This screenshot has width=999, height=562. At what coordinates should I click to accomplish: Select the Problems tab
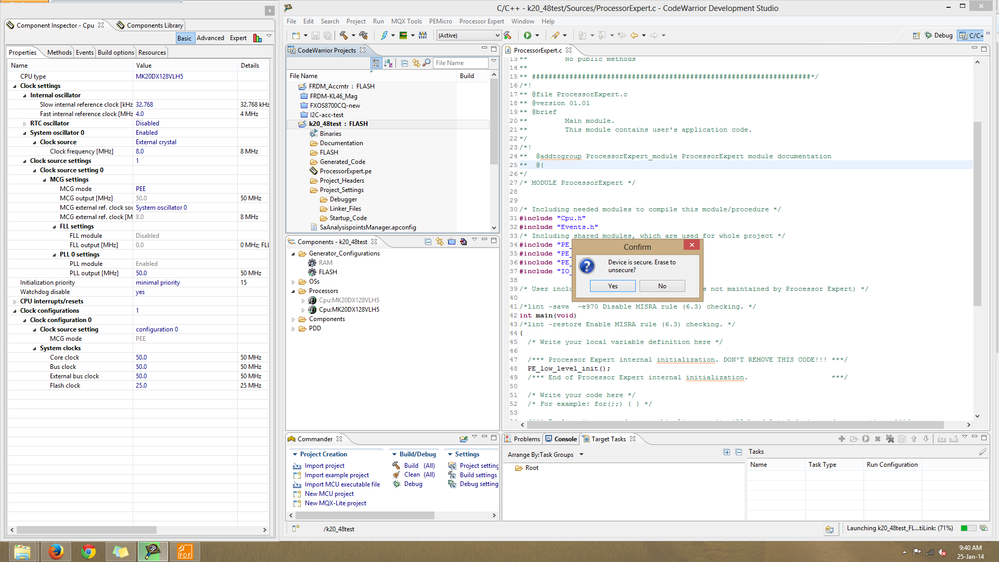coord(522,439)
